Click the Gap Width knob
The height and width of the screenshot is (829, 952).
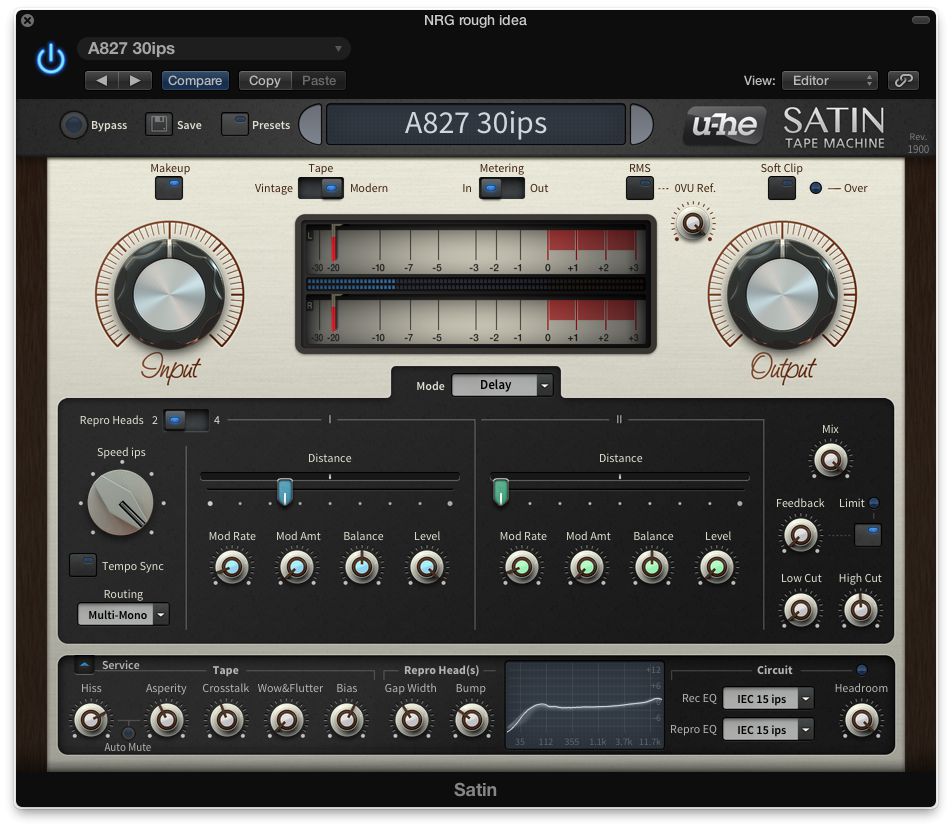click(411, 720)
